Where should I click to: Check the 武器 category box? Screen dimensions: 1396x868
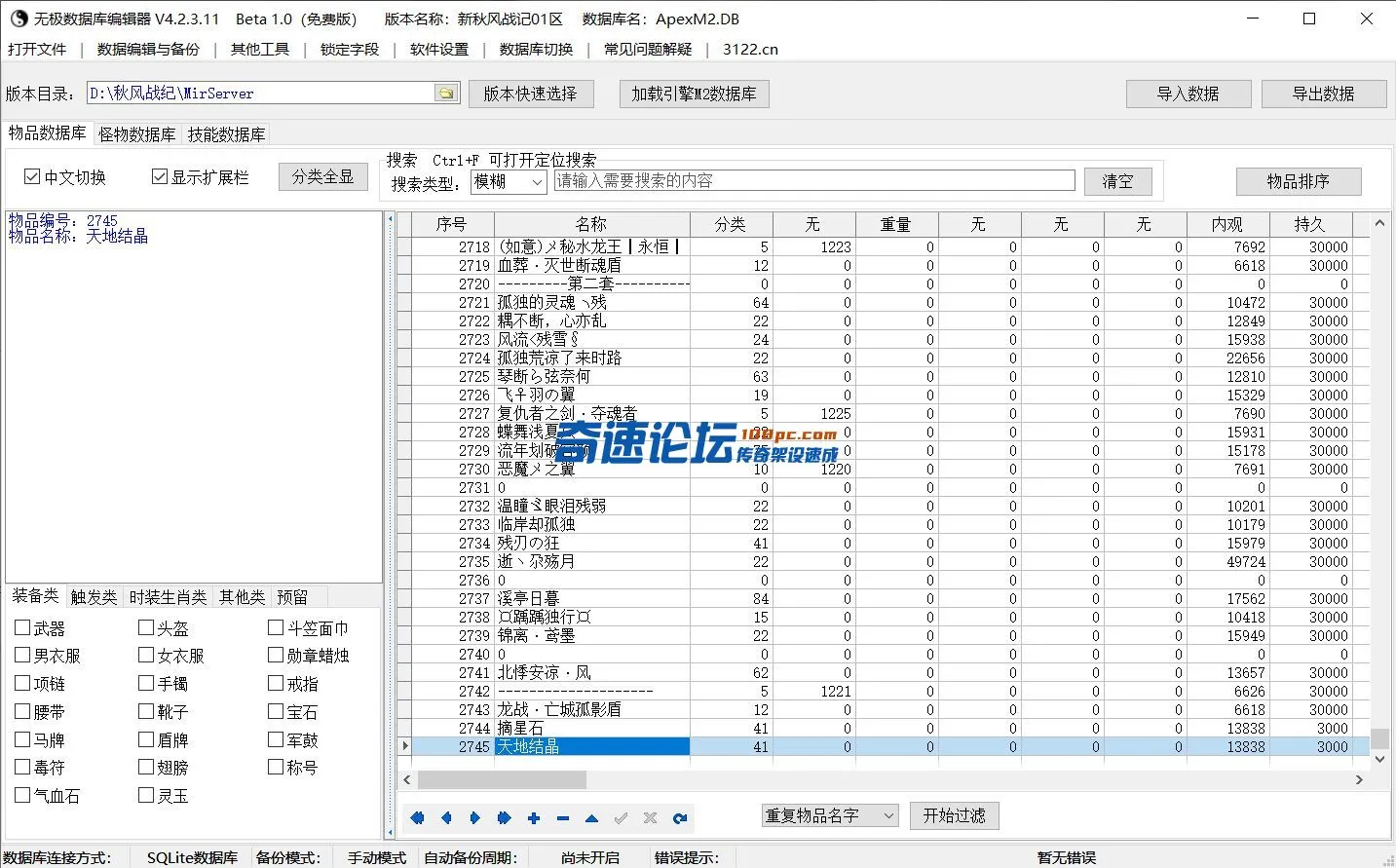22,627
